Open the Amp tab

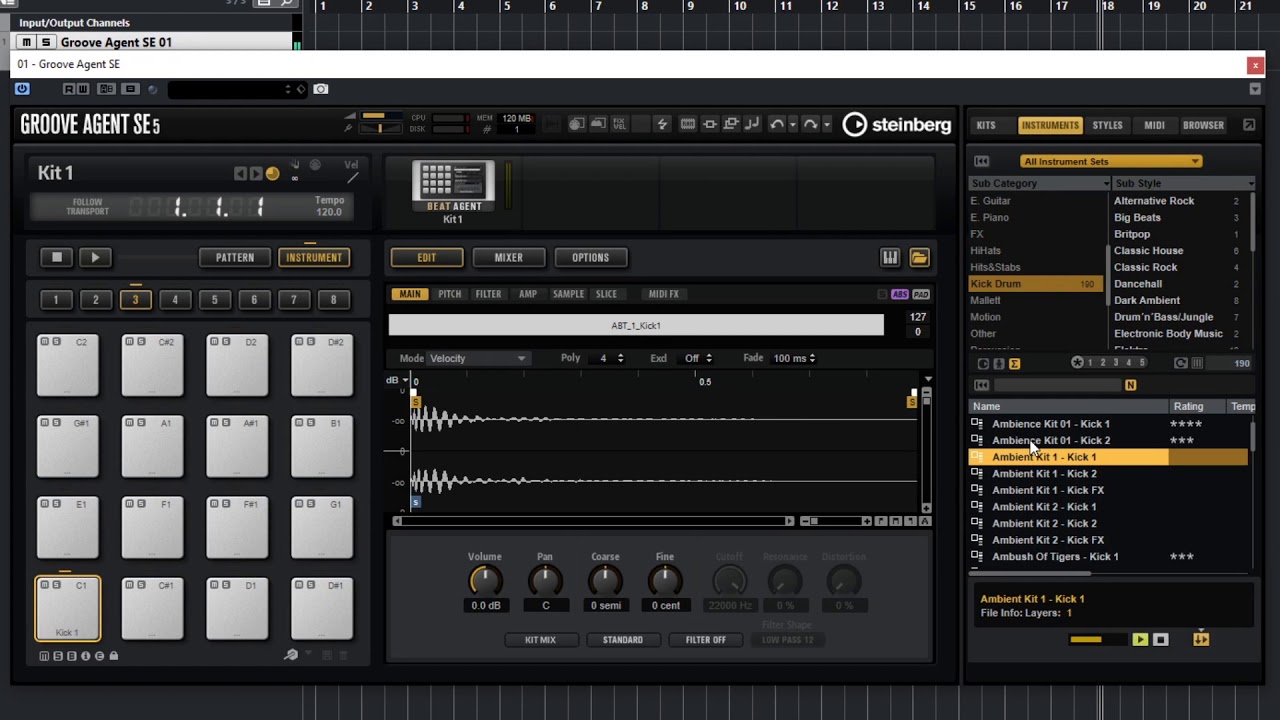point(528,294)
